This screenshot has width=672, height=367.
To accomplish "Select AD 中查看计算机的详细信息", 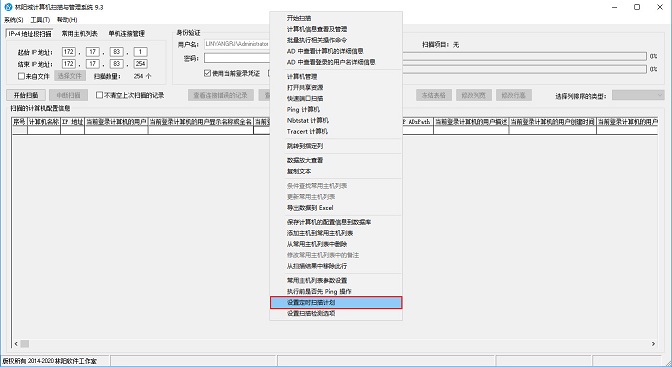I will pos(336,51).
